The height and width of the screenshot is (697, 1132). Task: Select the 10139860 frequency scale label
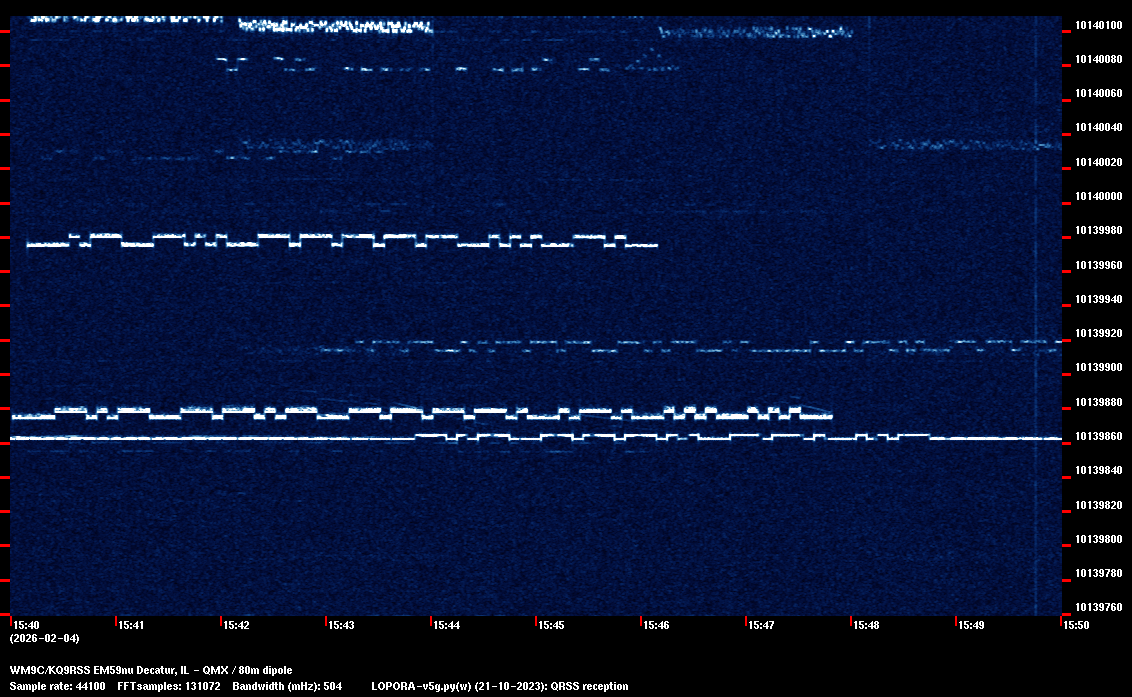[x=1098, y=436]
